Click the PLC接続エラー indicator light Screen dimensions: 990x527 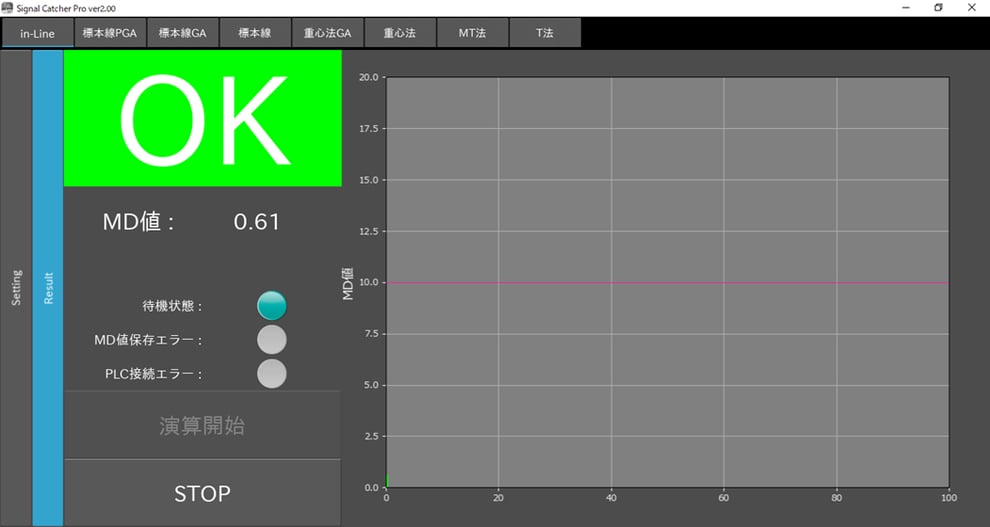[271, 374]
